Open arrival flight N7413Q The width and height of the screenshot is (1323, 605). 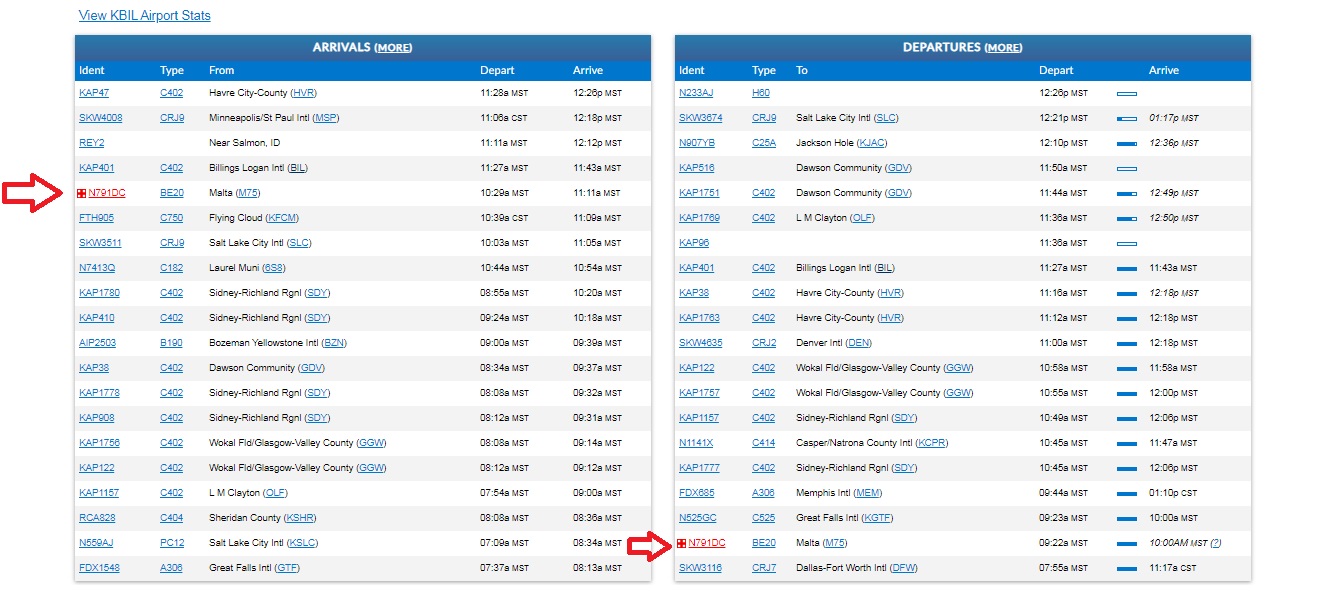(x=97, y=268)
